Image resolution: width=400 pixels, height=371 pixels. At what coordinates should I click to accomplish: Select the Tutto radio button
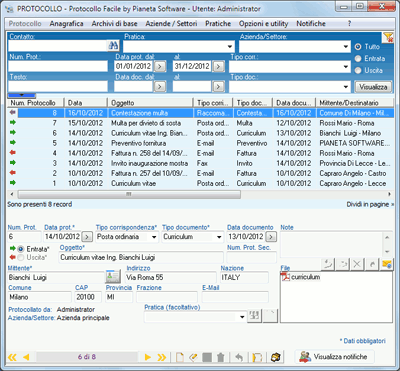(x=358, y=47)
